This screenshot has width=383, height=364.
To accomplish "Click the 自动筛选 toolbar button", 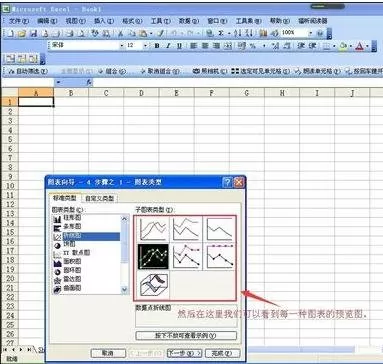I will tap(28, 71).
